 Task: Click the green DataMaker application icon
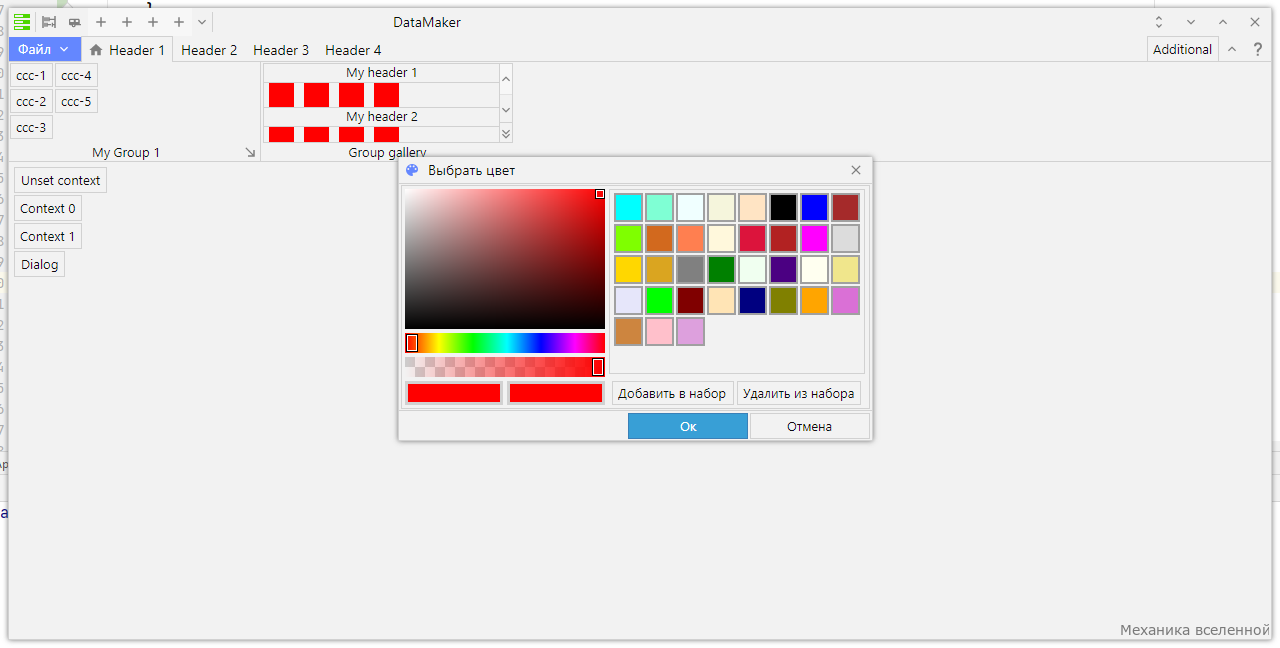click(x=22, y=22)
